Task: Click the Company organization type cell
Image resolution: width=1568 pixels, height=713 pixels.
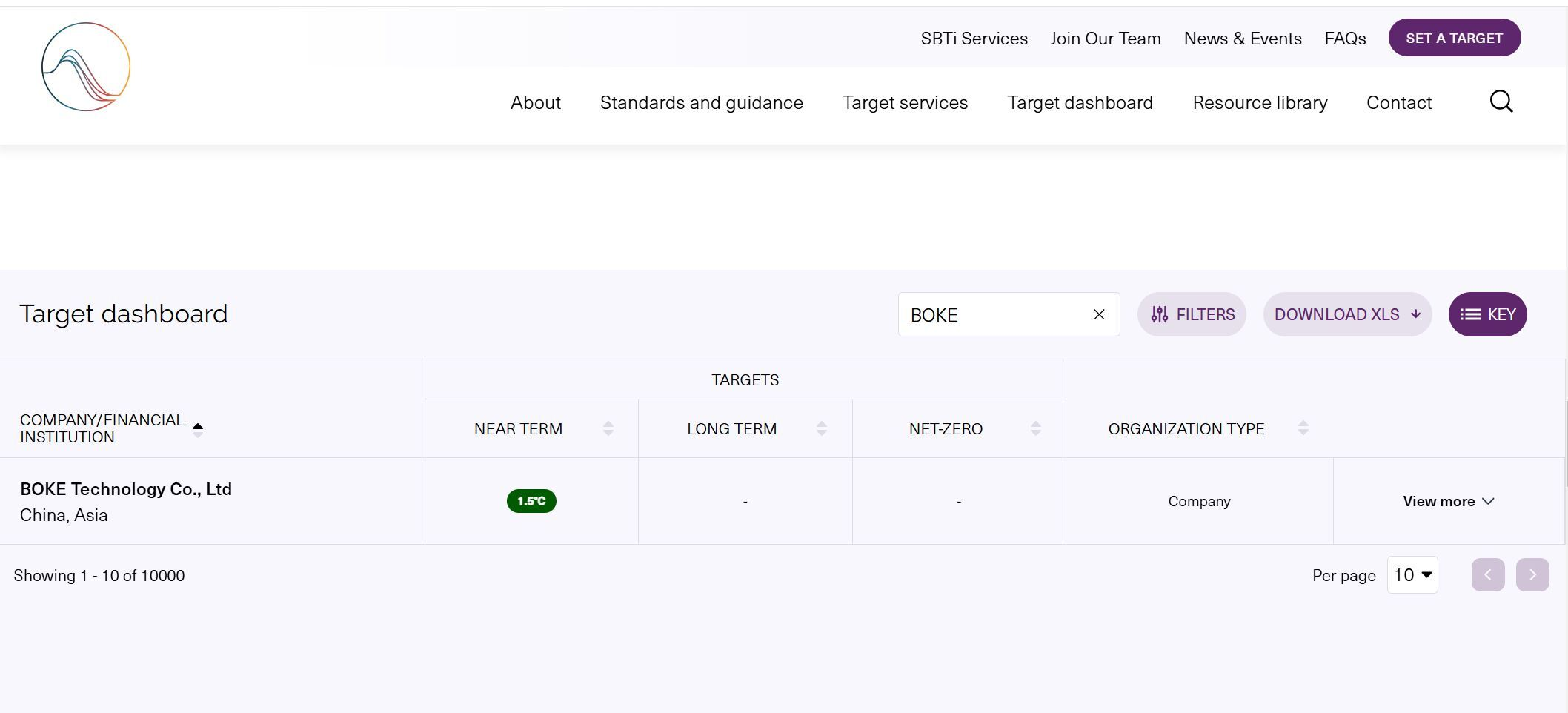Action: [x=1199, y=501]
